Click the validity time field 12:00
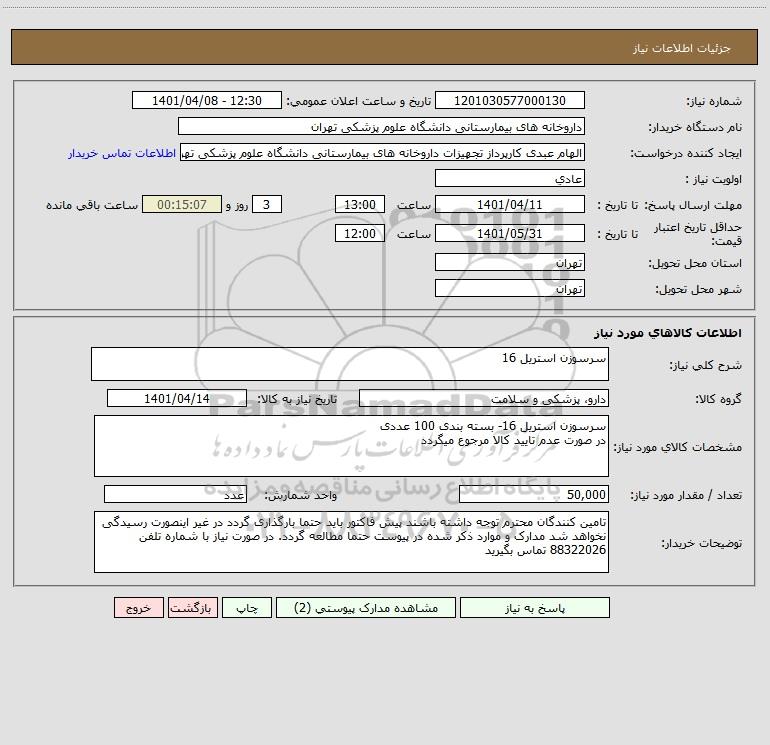This screenshot has width=770, height=745. (x=360, y=234)
